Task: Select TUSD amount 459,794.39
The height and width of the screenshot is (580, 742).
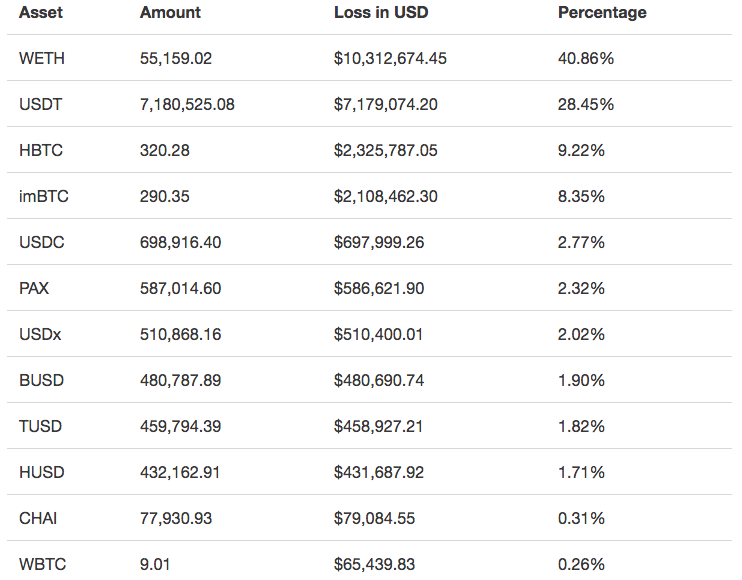Action: 181,427
